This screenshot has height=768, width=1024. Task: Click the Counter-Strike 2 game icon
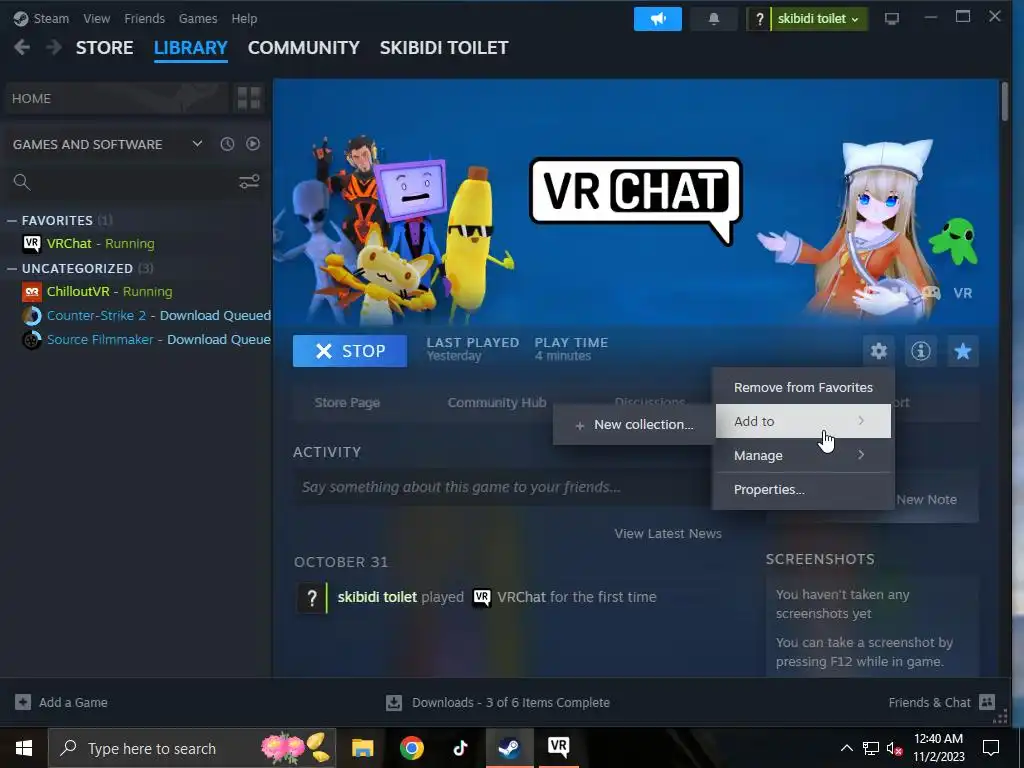pos(31,315)
